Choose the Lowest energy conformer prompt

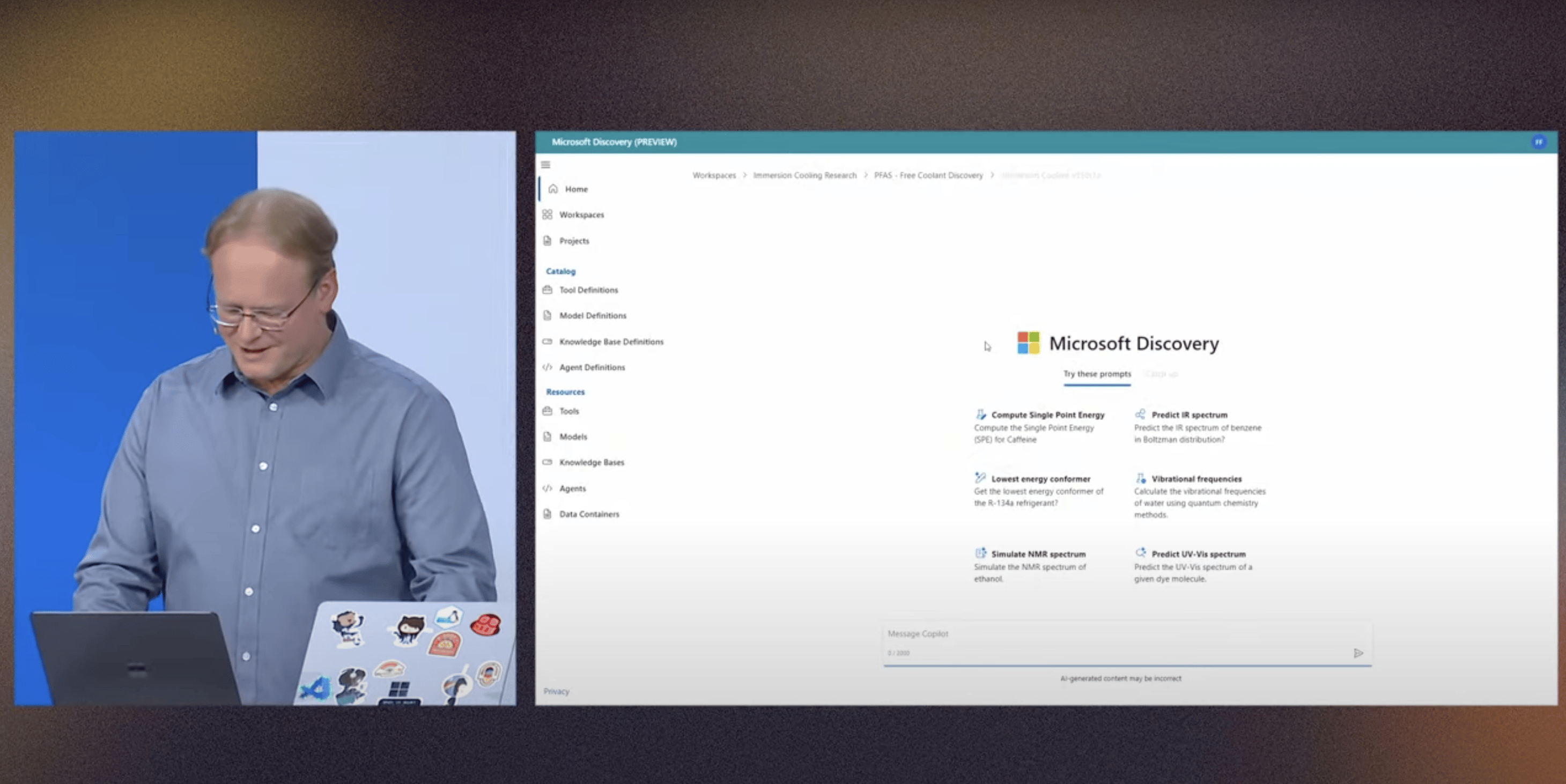point(1039,491)
